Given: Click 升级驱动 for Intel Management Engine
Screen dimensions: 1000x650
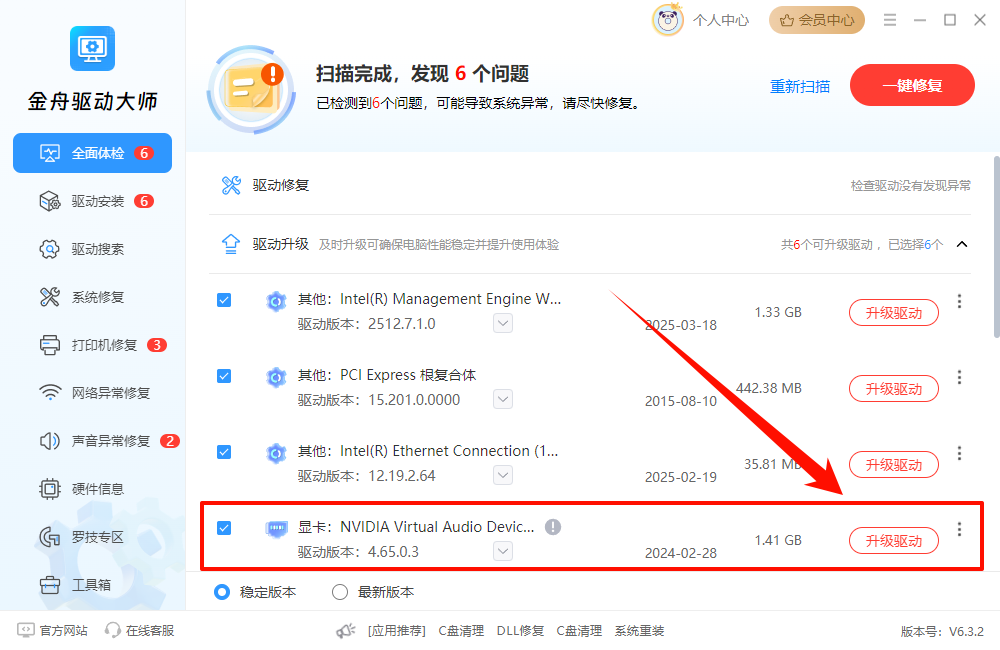Looking at the screenshot, I should pyautogui.click(x=893, y=313).
